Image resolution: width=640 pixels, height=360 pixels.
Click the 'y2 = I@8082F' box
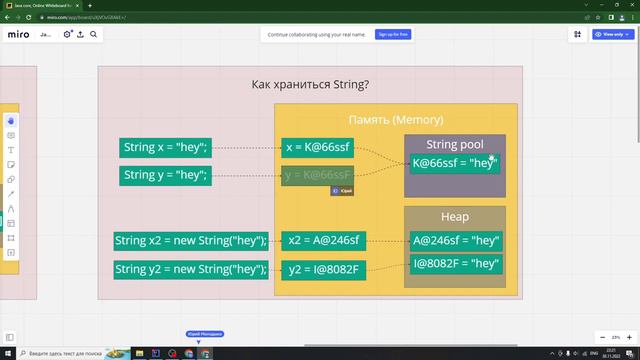click(x=324, y=270)
